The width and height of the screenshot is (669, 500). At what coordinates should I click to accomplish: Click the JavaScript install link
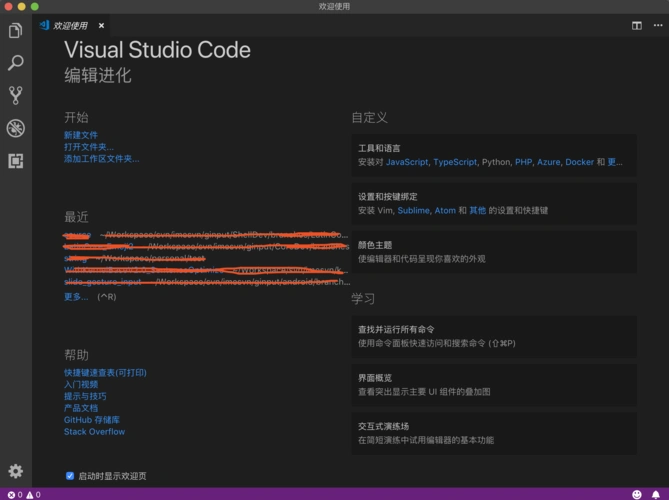point(407,162)
